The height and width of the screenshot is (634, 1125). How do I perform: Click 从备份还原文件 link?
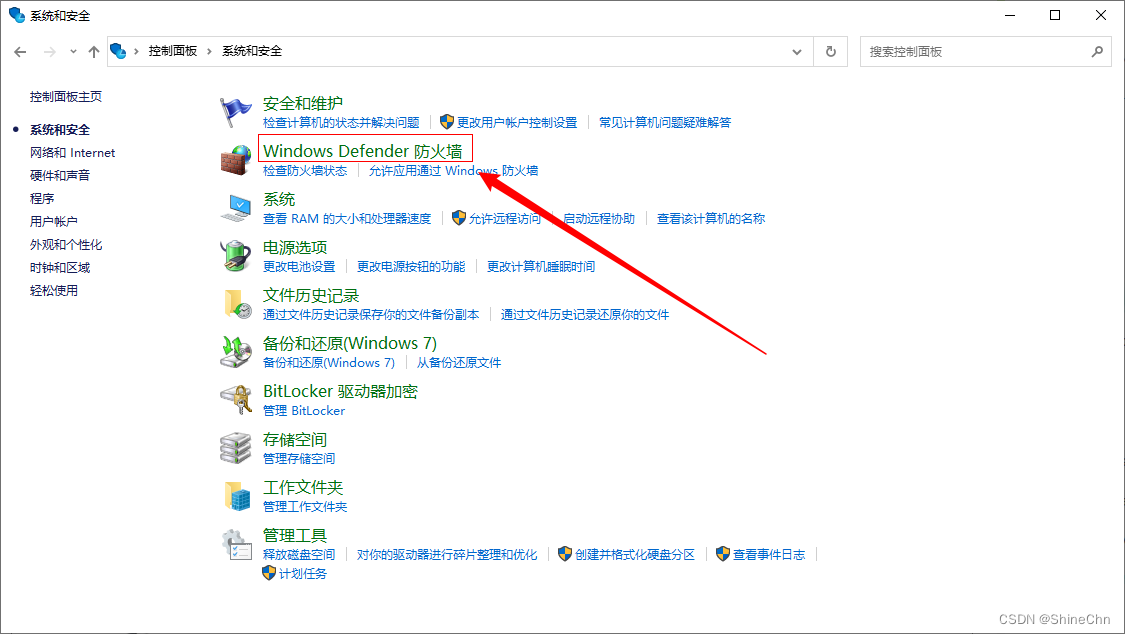tap(459, 363)
